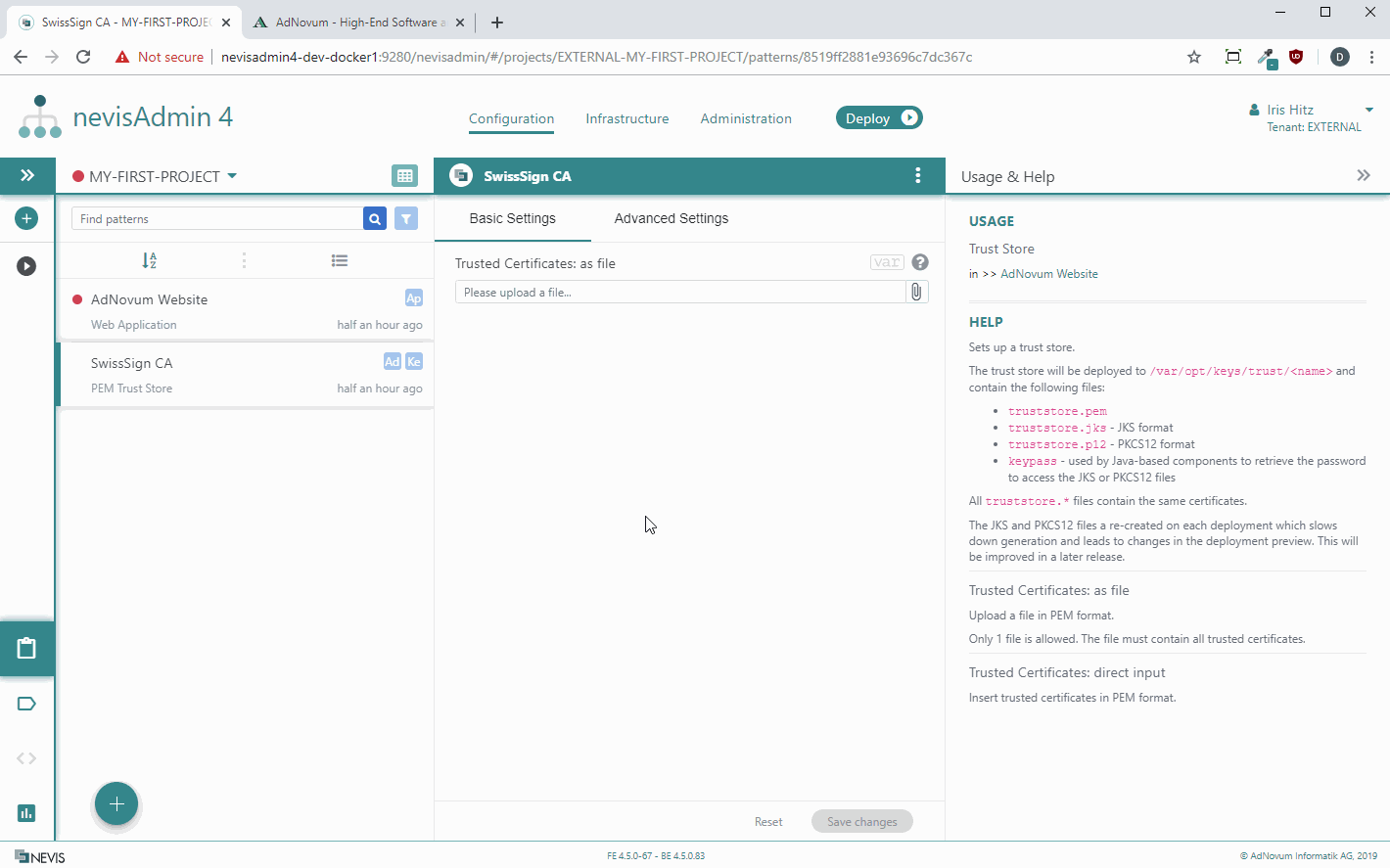The image size is (1390, 868).
Task: Go back in browser history
Action: [21, 57]
